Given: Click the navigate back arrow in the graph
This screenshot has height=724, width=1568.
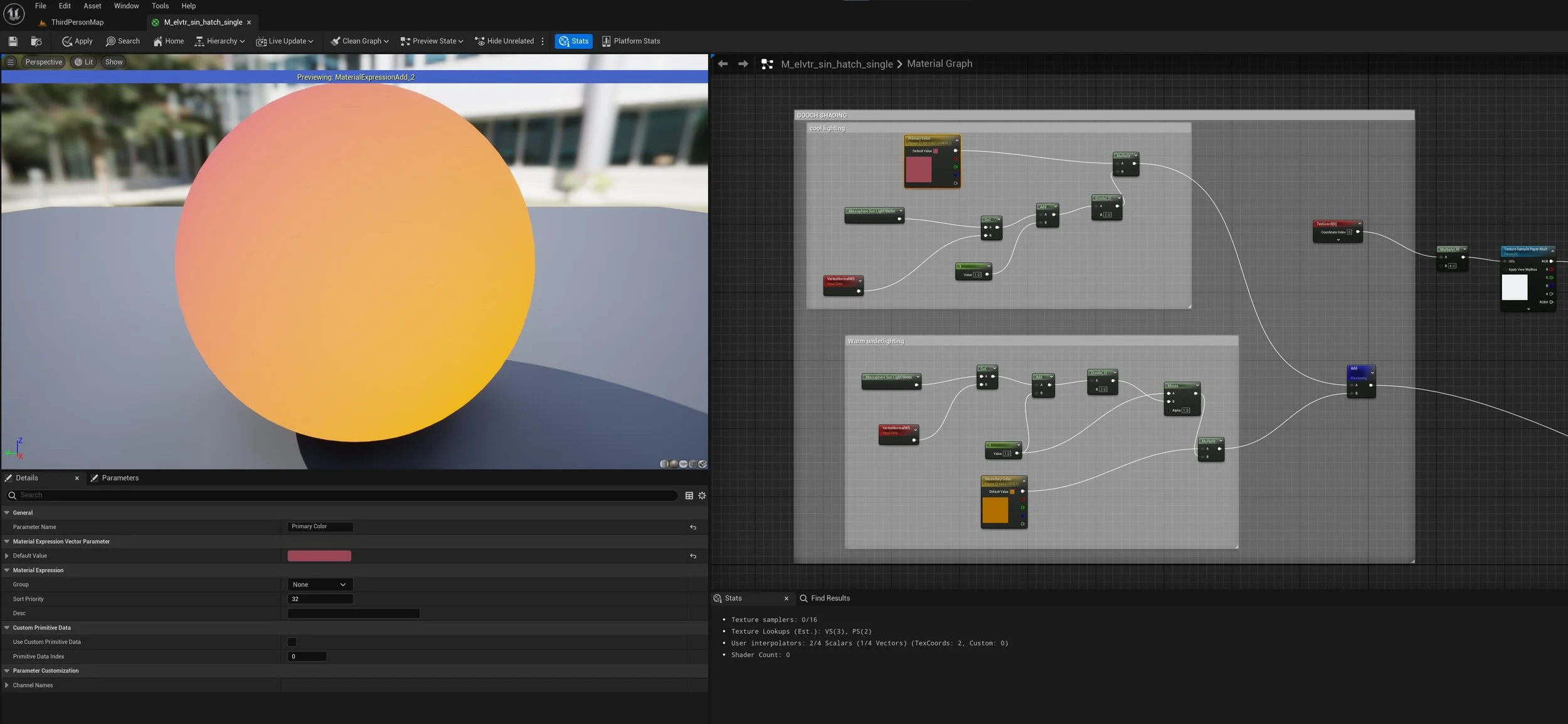Looking at the screenshot, I should [723, 64].
